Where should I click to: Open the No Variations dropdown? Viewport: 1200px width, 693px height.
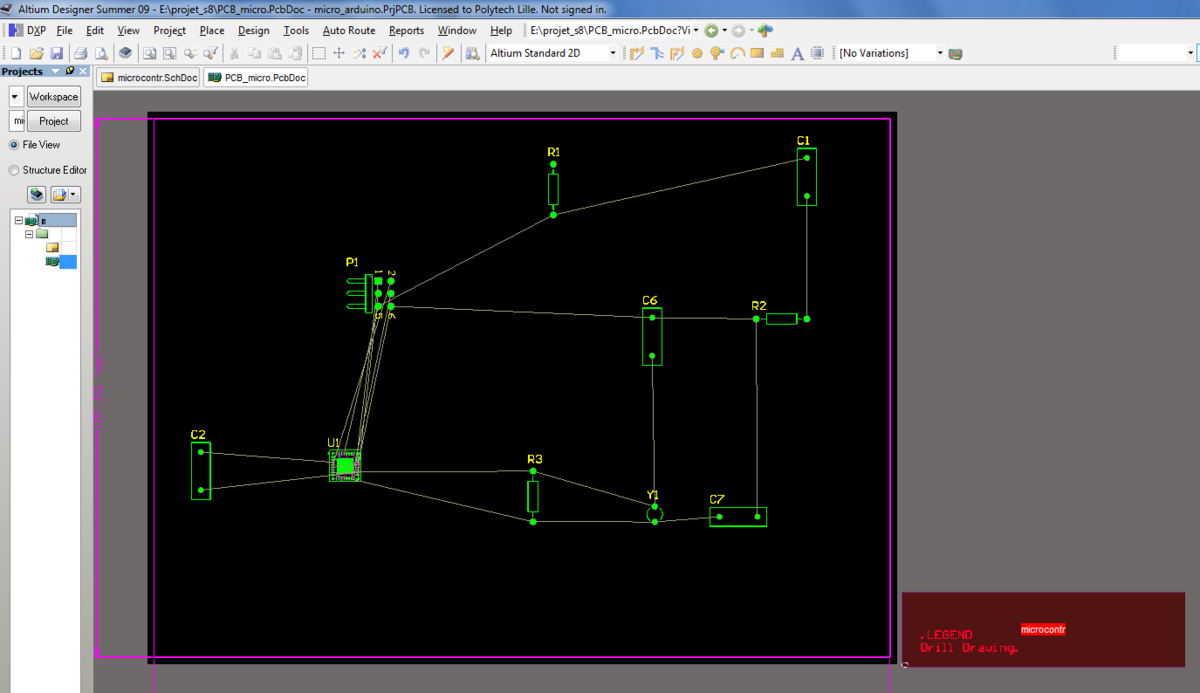pyautogui.click(x=939, y=53)
